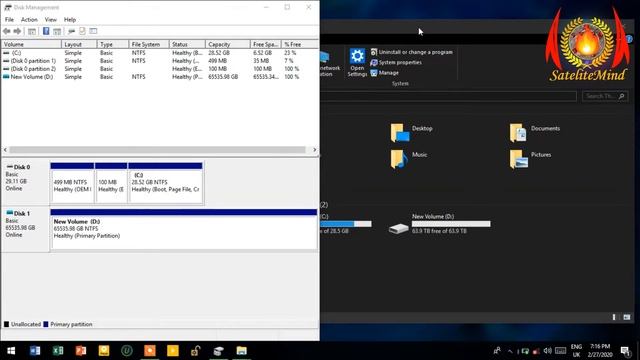
Task: Click the green circular U taskbar icon
Action: tap(127, 351)
